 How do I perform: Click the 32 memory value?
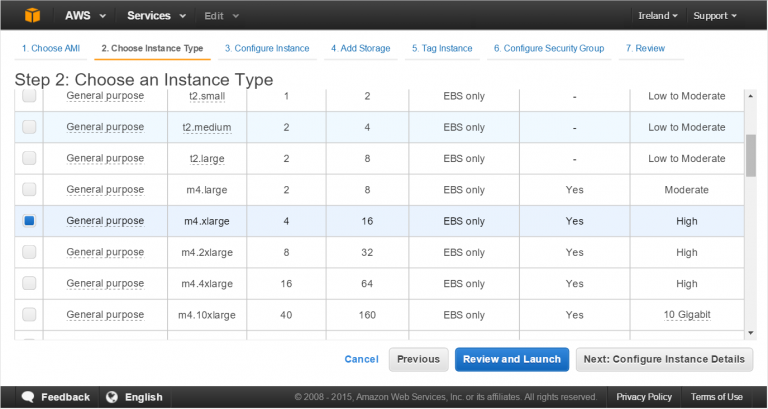click(367, 253)
